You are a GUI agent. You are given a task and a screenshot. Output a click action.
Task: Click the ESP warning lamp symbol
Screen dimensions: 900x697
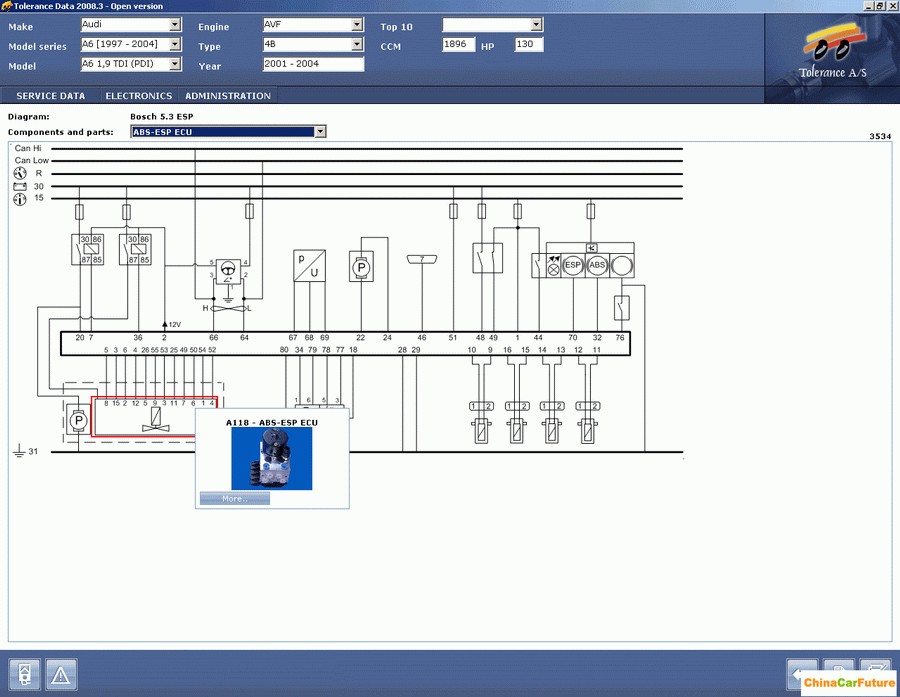(573, 266)
